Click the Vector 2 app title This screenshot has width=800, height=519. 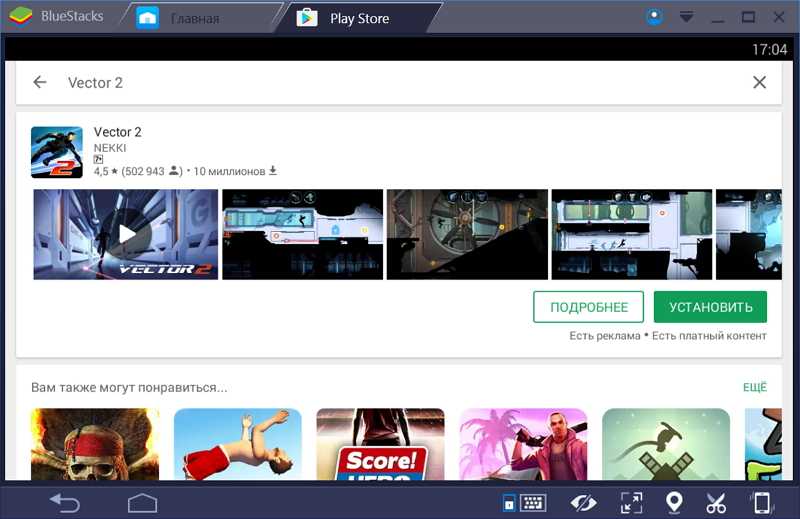(117, 132)
